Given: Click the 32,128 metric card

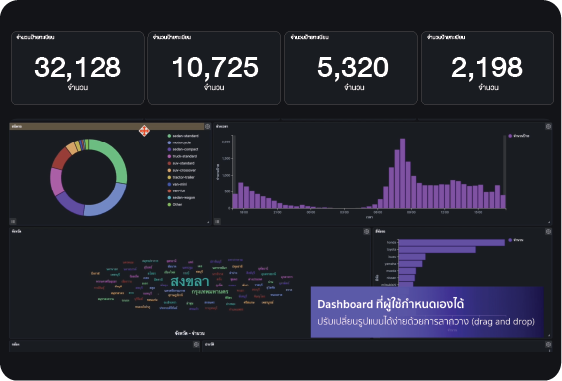Looking at the screenshot, I should pos(78,68).
